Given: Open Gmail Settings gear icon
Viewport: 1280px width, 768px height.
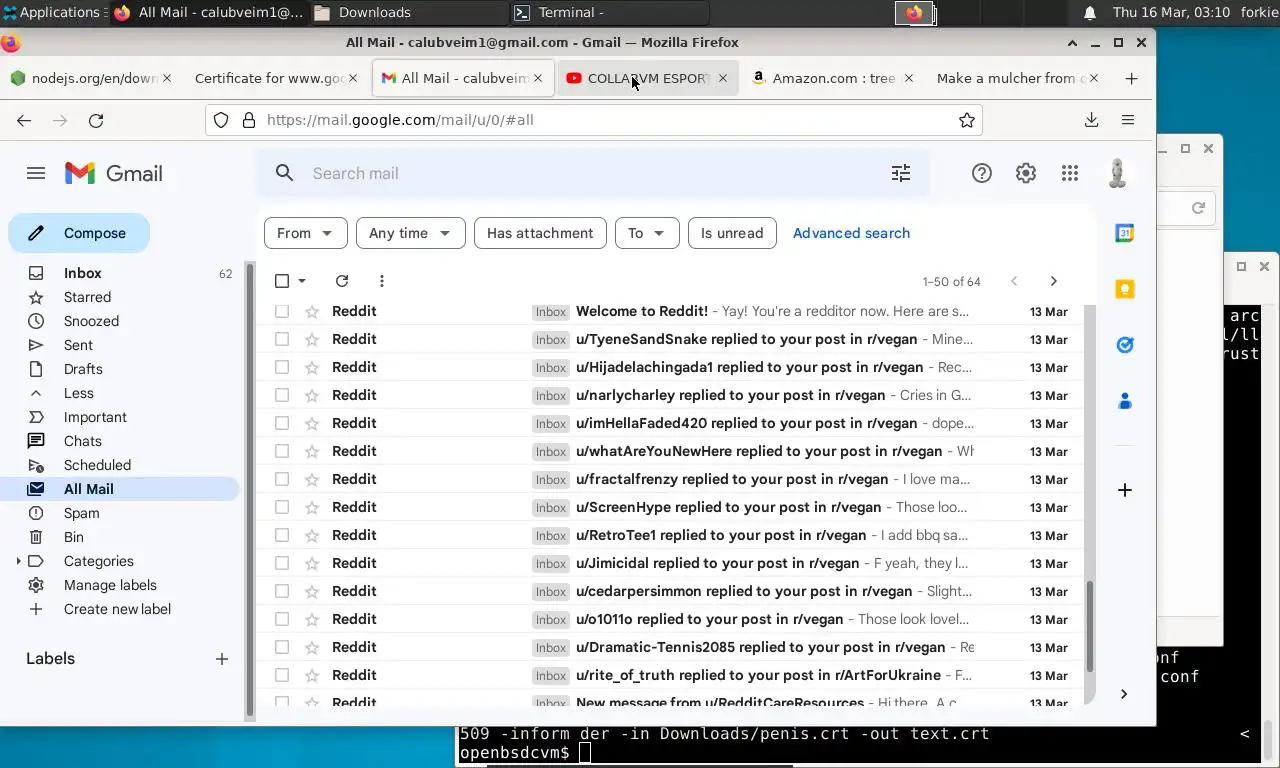Looking at the screenshot, I should tap(1026, 173).
